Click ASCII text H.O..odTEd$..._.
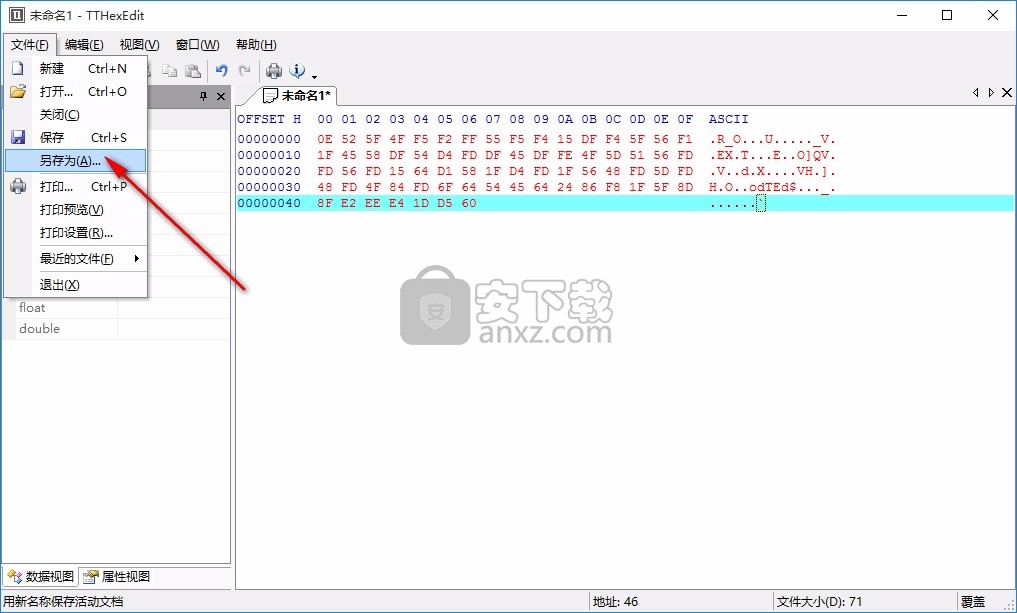Image resolution: width=1017 pixels, height=613 pixels. [772, 187]
